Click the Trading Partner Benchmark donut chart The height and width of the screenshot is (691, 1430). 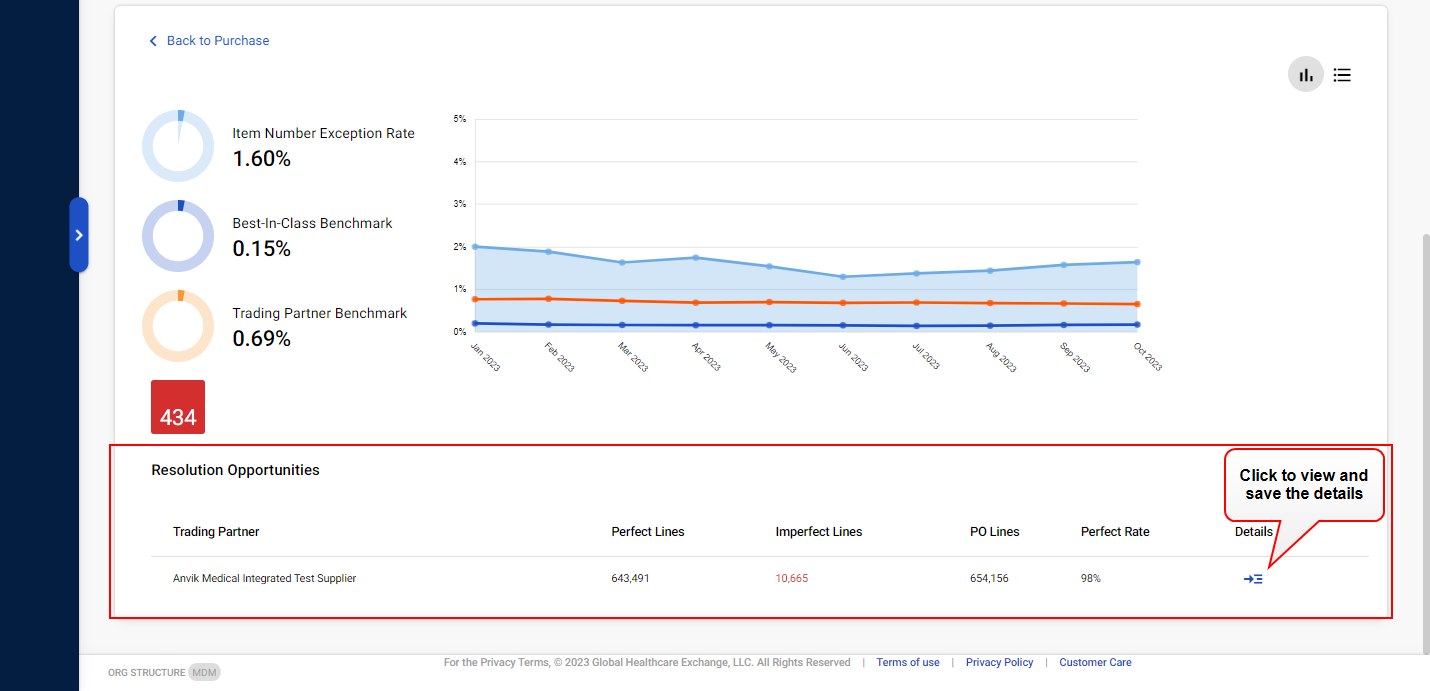[178, 326]
